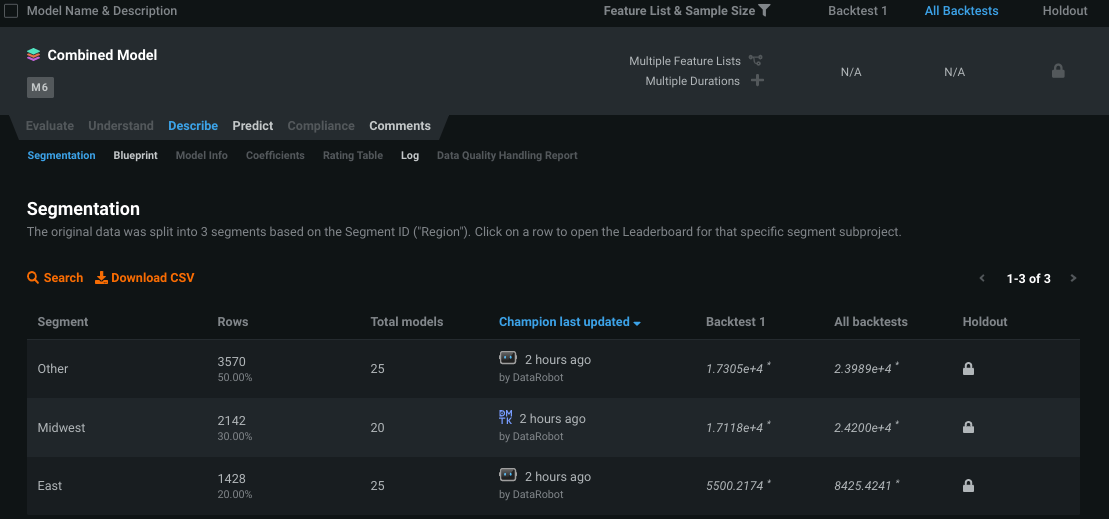1109x519 pixels.
Task: Toggle the select-all models checkbox
Action: click(11, 11)
